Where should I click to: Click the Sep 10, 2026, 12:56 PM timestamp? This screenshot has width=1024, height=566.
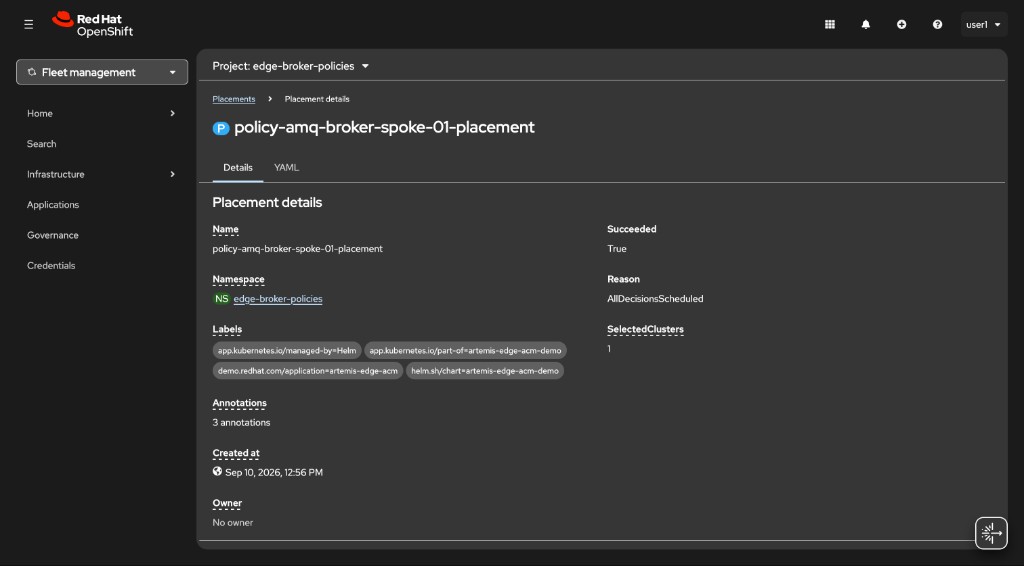pyautogui.click(x=274, y=472)
